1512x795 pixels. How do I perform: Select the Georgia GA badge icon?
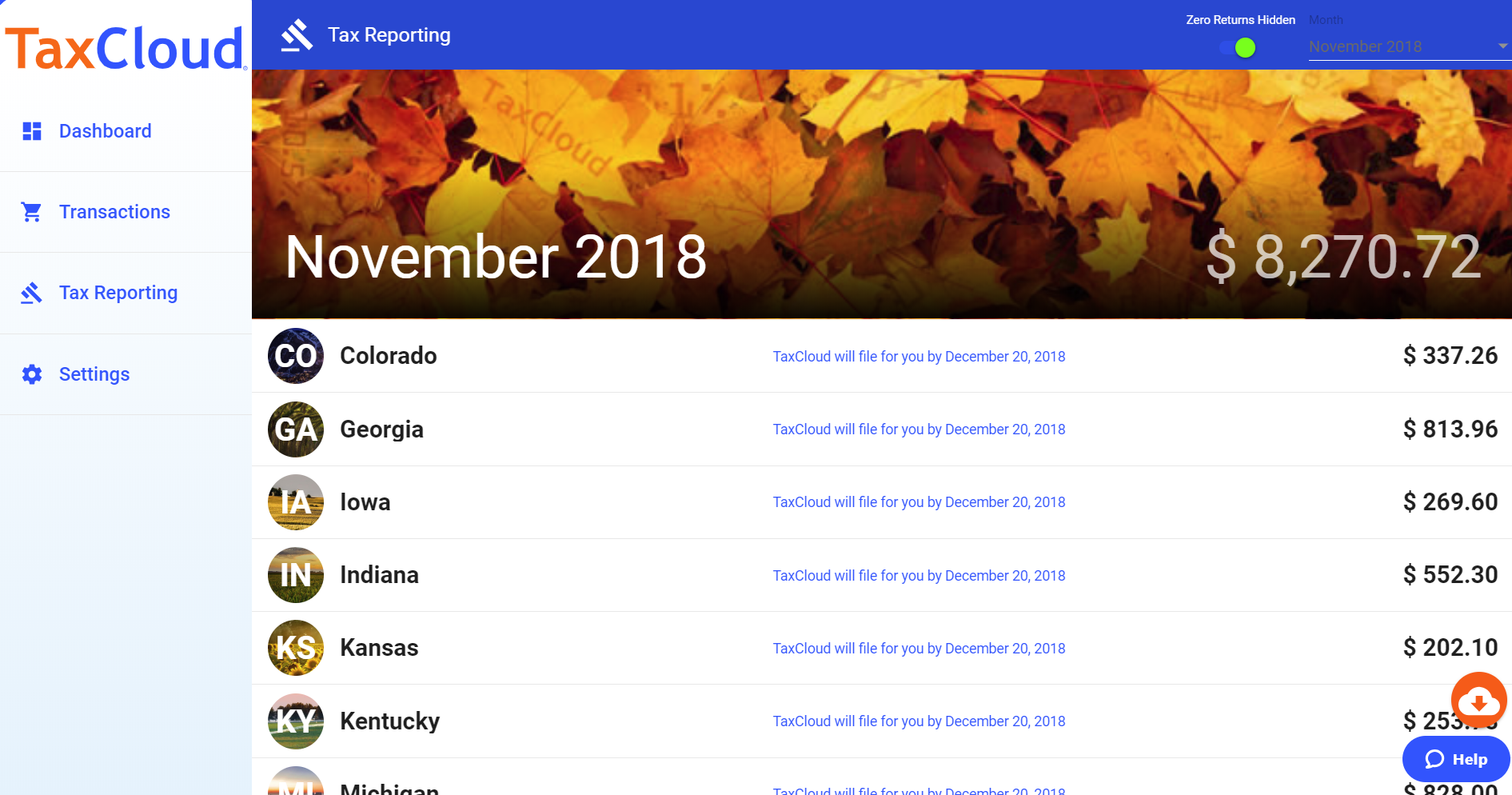(x=295, y=429)
